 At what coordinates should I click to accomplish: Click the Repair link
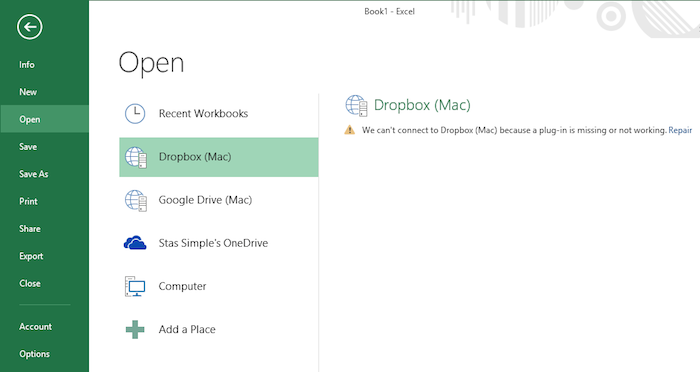[680, 130]
